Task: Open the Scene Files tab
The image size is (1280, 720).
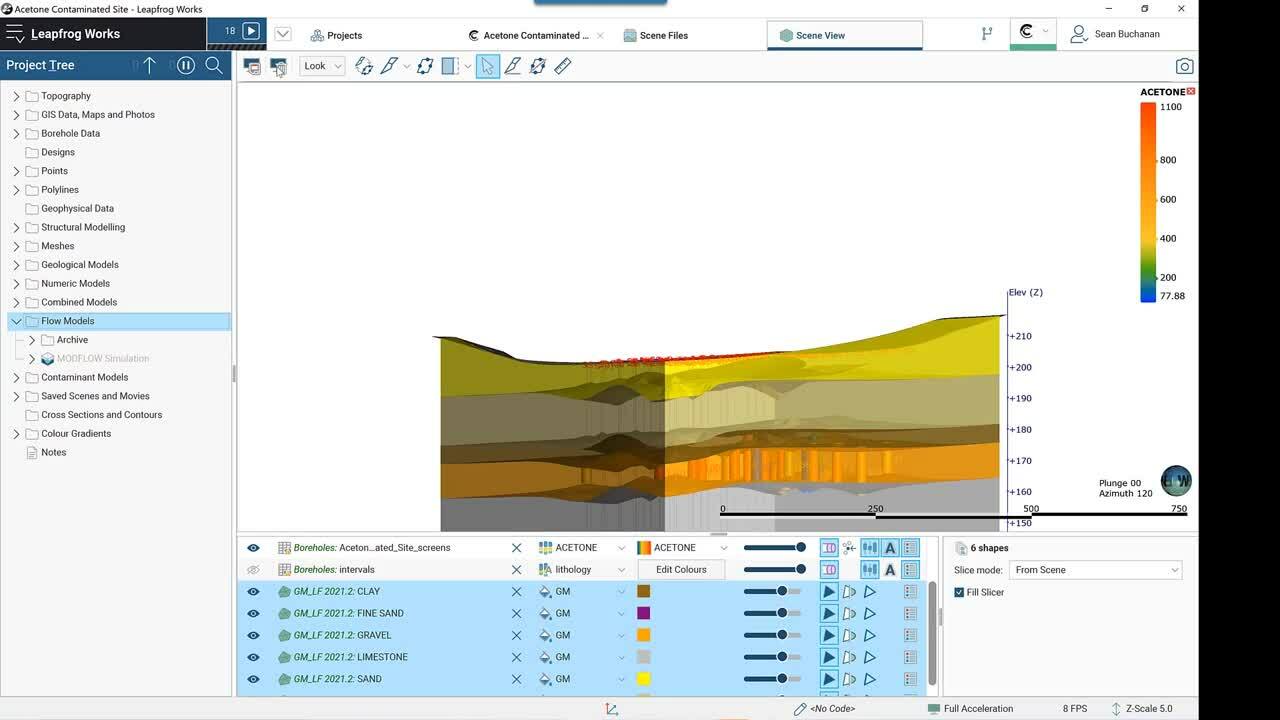Action: click(656, 35)
